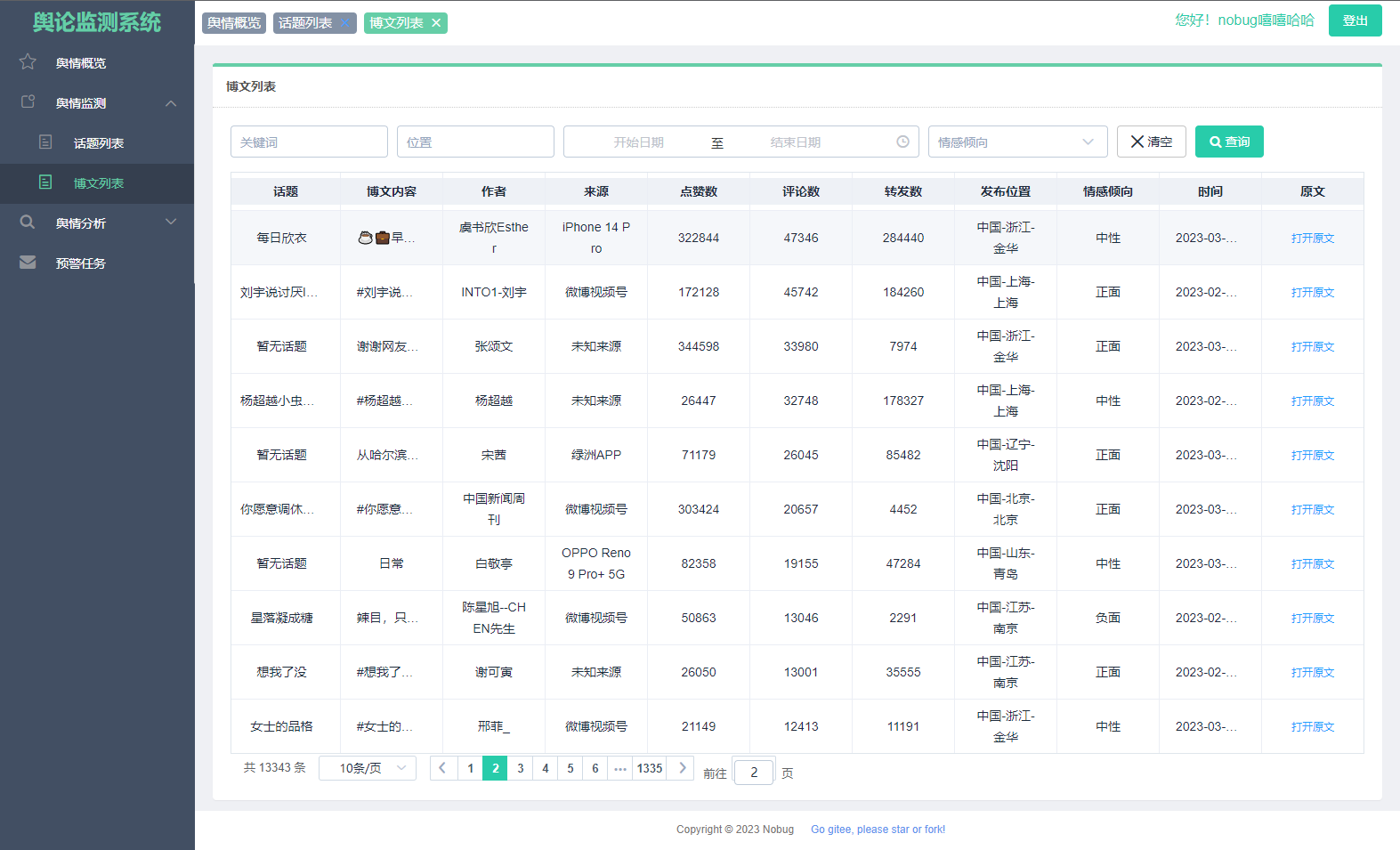Click the username nobug嘻嘻哈哈
This screenshot has height=850, width=1400.
[x=1266, y=20]
